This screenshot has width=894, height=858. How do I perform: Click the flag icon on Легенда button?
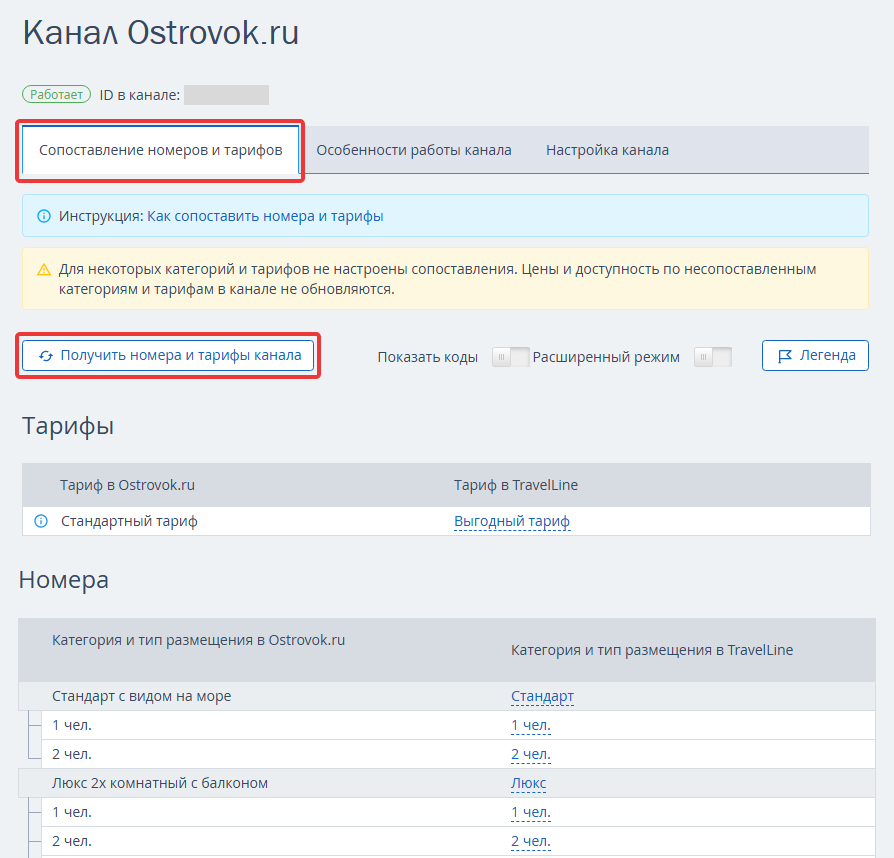pos(785,356)
